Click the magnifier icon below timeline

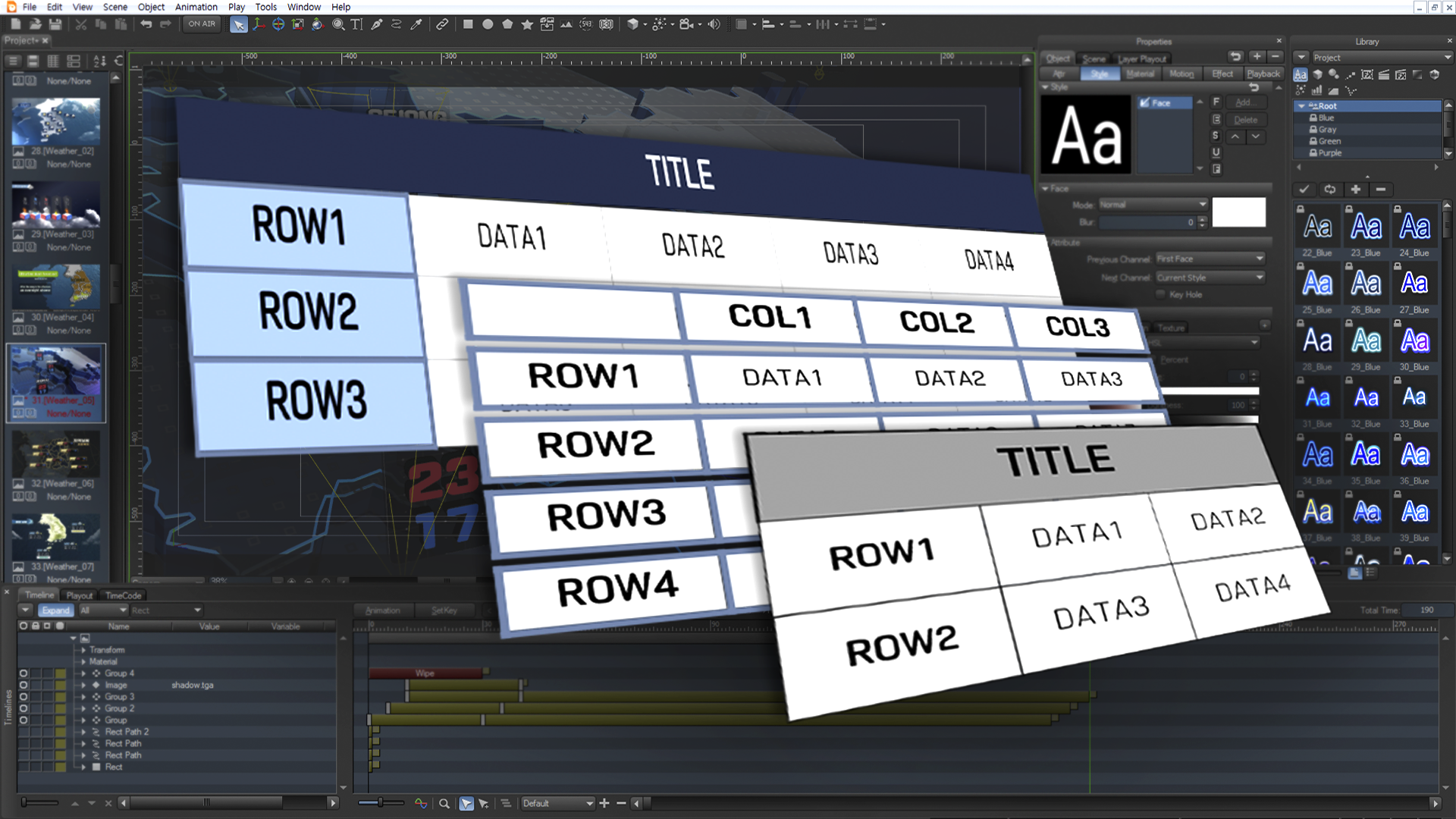coord(444,803)
